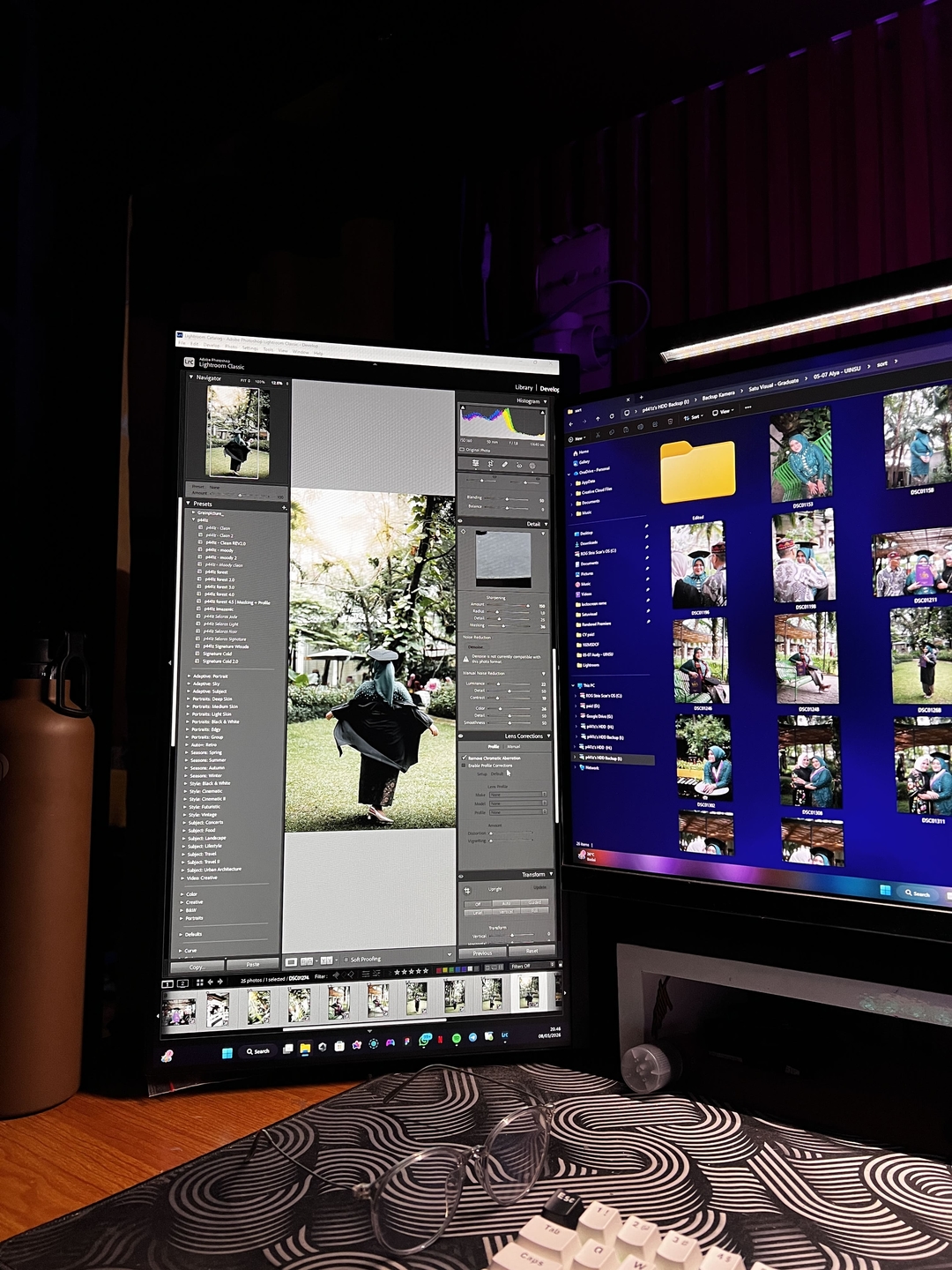Viewport: 952px width, 1270px height.
Task: Click the Grid view icon above filmstrip
Action: [200, 982]
